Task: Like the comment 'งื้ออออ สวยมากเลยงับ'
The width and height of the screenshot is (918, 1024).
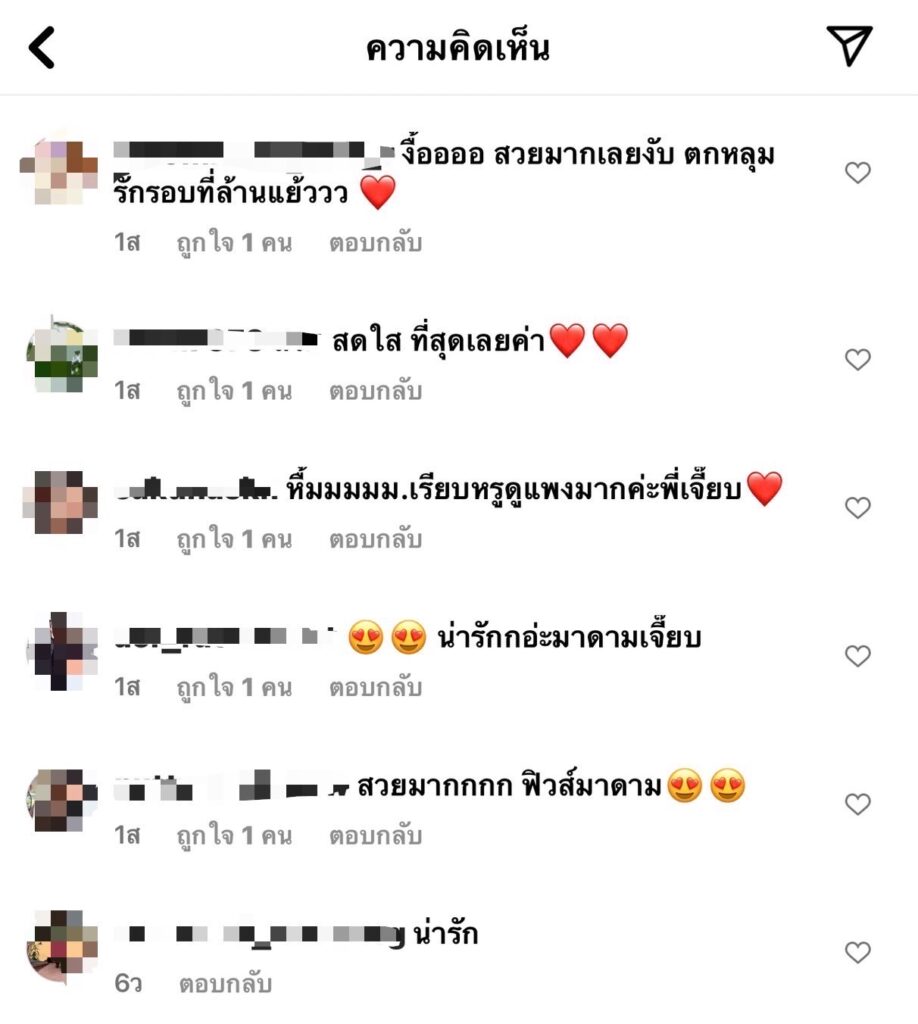Action: tap(857, 172)
